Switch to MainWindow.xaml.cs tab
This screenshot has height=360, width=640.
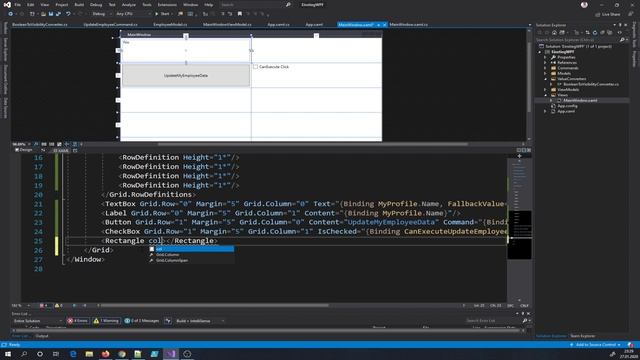(409, 24)
